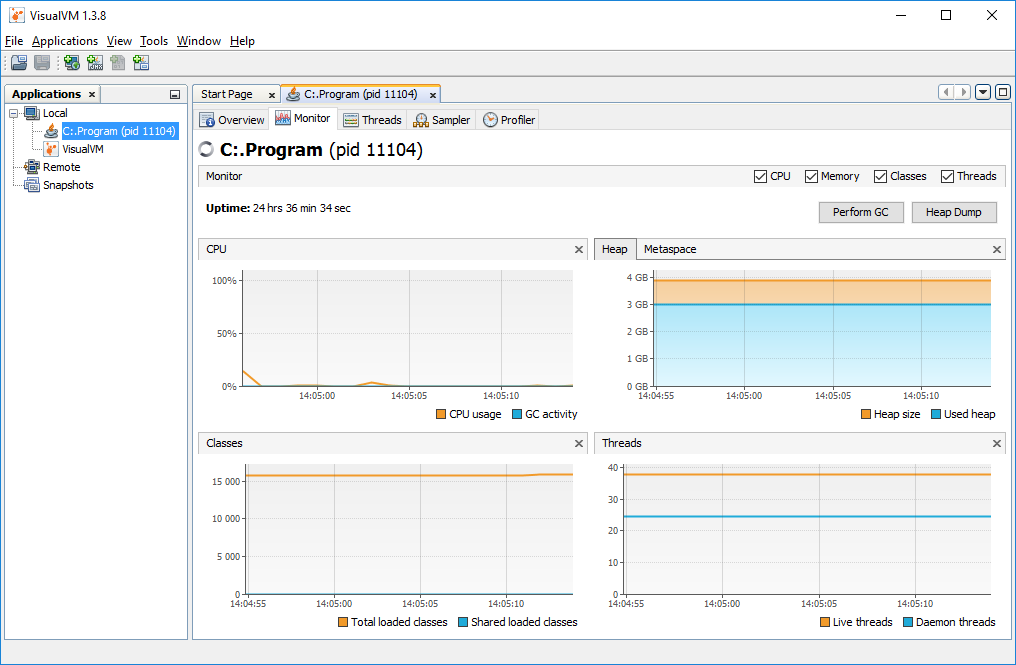Close the Threads chart panel
This screenshot has width=1016, height=665.
(x=997, y=443)
